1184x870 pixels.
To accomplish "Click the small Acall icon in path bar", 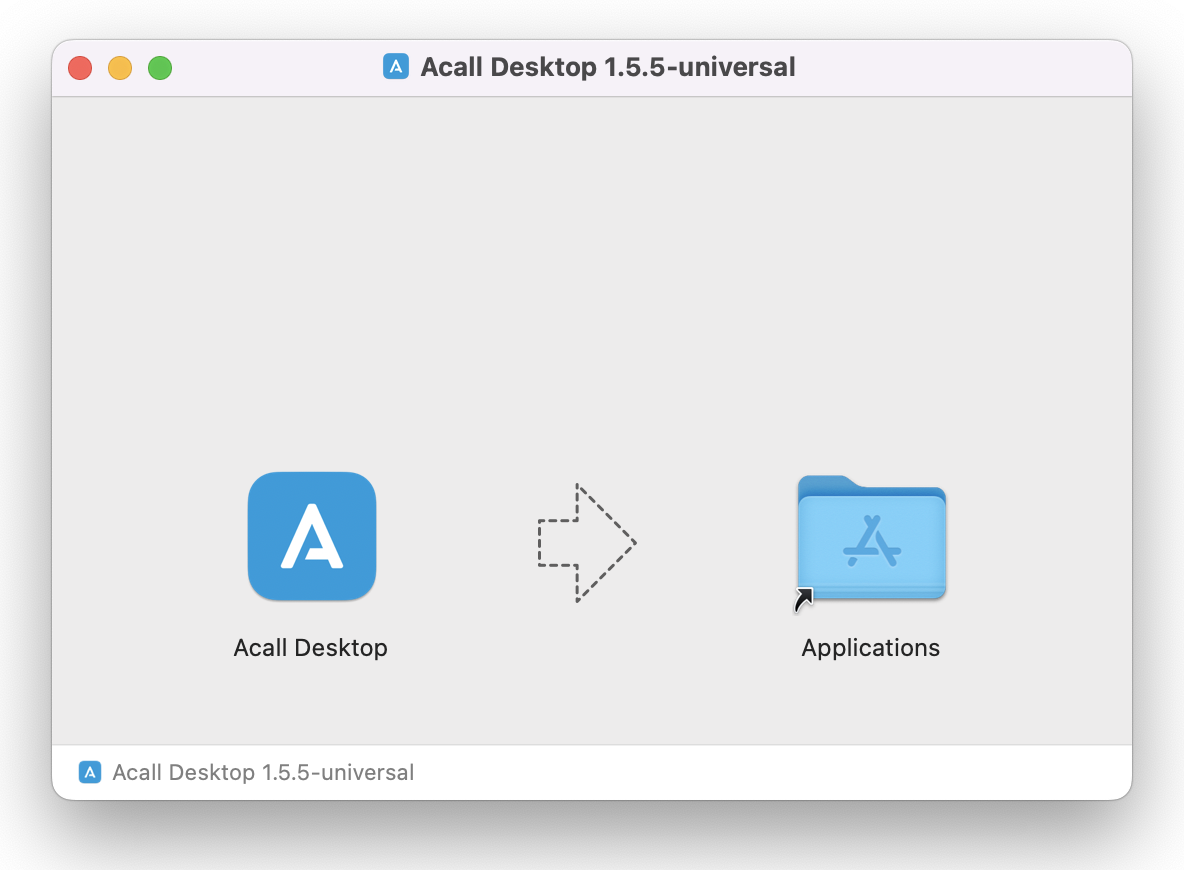I will click(x=90, y=772).
